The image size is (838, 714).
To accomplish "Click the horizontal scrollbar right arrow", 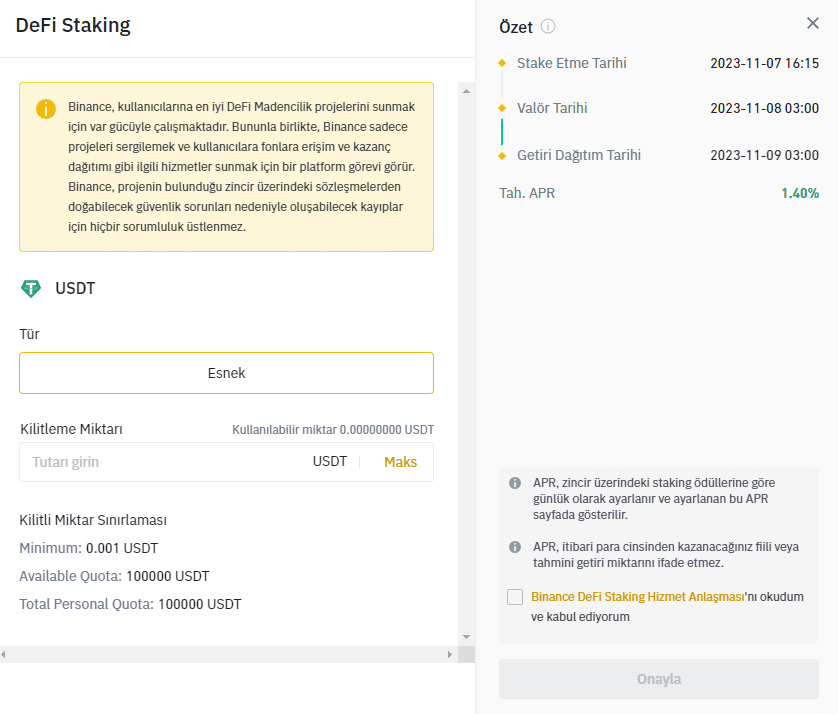I will pos(449,655).
